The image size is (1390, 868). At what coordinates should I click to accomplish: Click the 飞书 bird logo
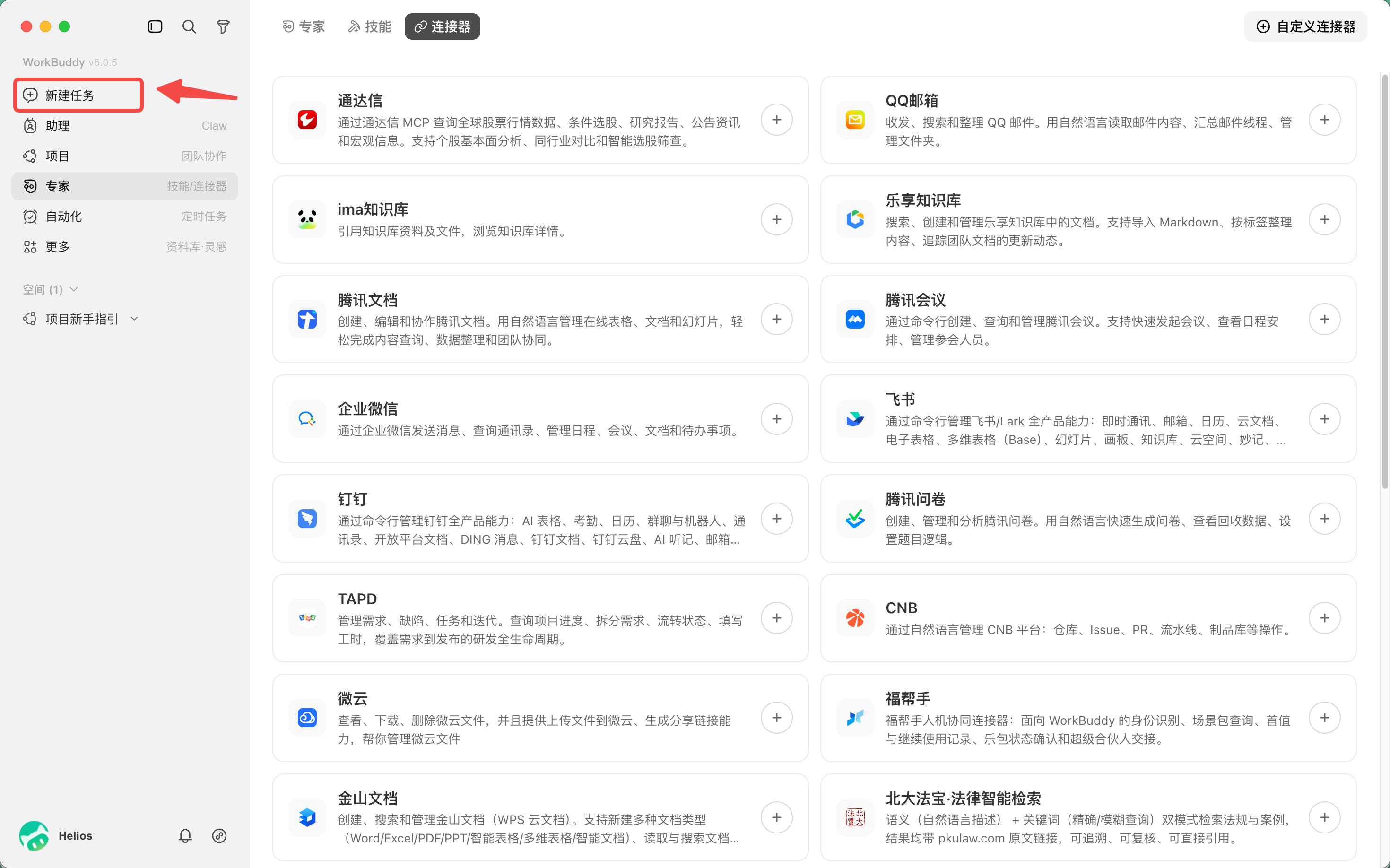(x=855, y=418)
